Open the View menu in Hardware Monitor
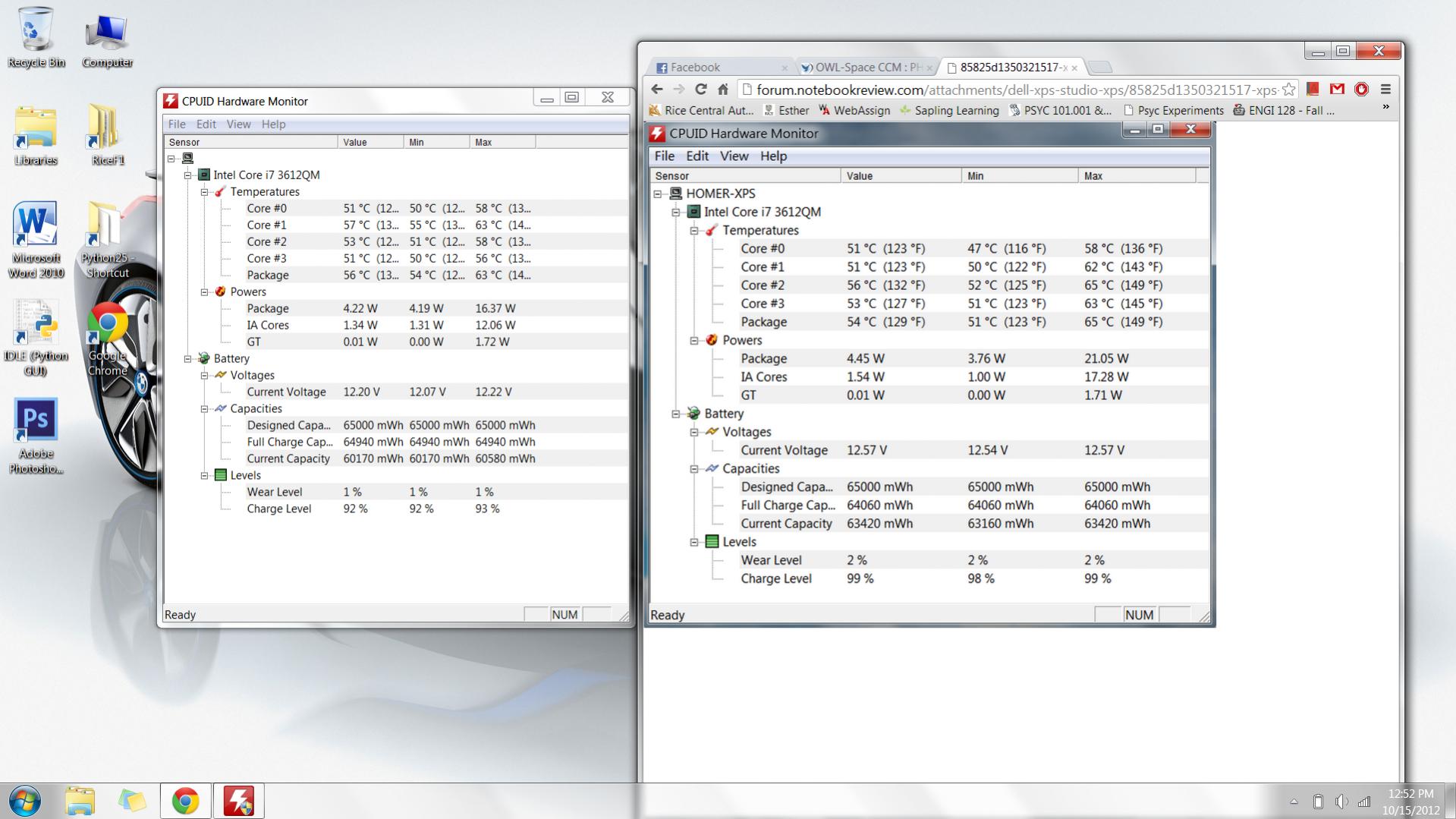This screenshot has height=819, width=1456. (238, 124)
